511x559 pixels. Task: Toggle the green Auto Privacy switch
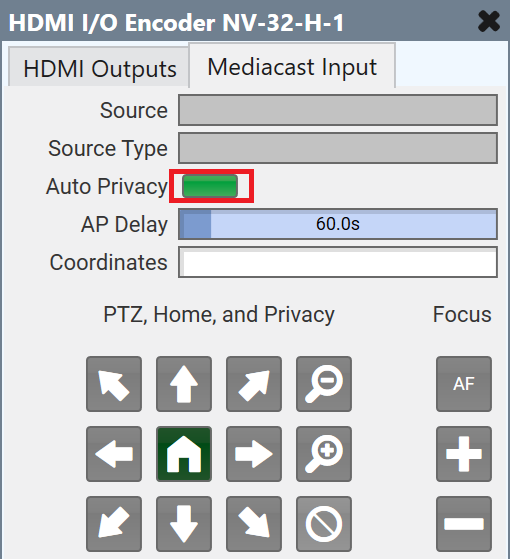210,186
